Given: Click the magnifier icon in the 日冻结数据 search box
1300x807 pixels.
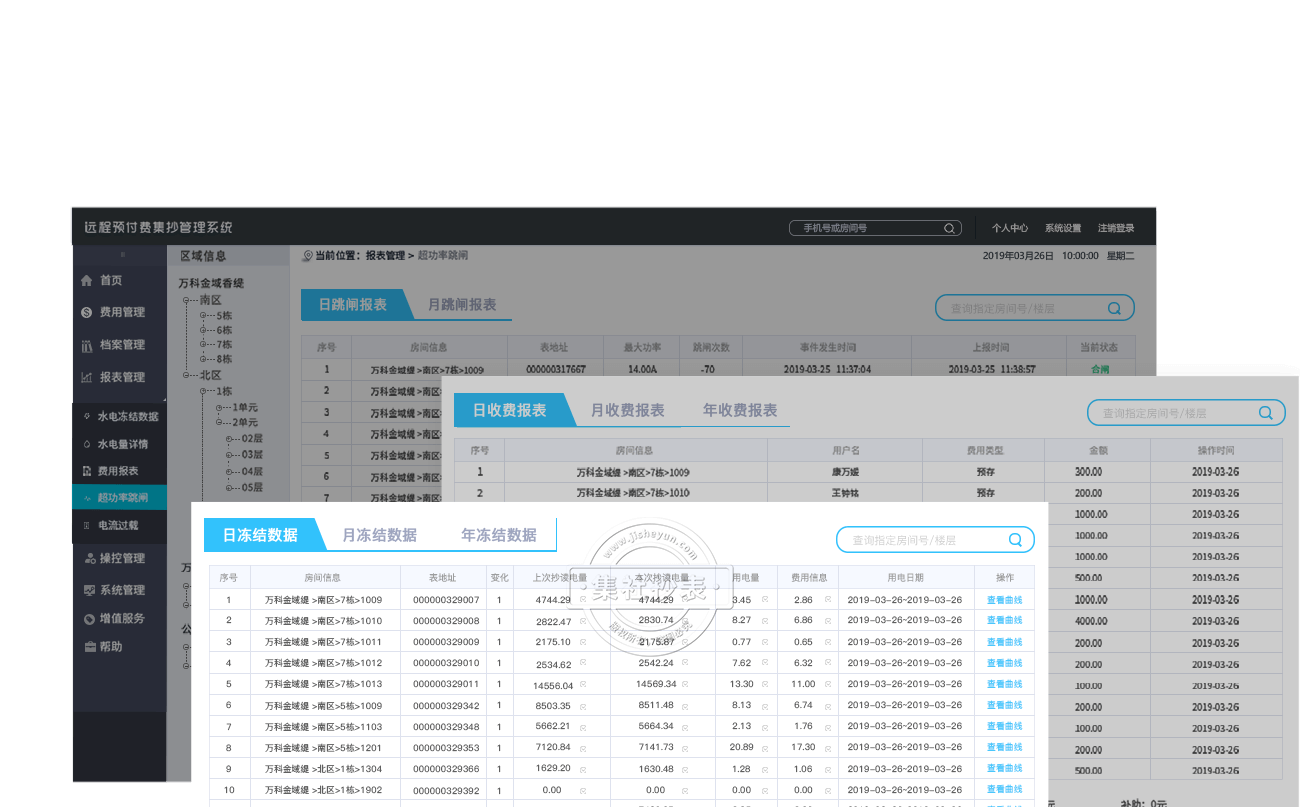Looking at the screenshot, I should pyautogui.click(x=1015, y=540).
